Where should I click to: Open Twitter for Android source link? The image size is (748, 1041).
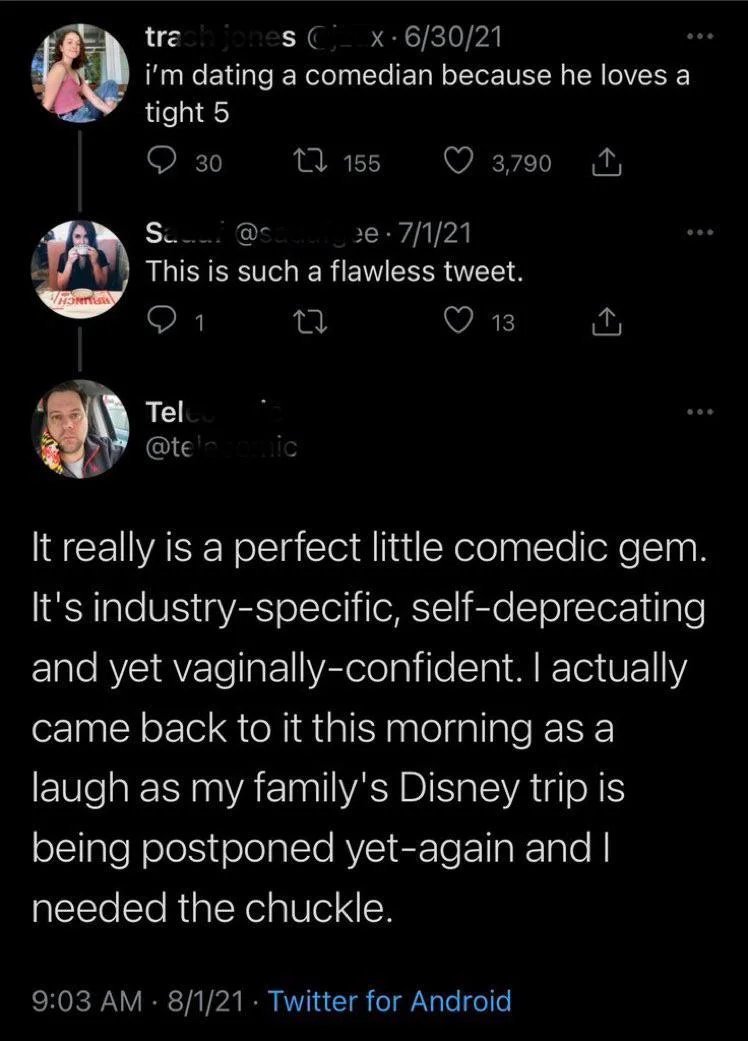pos(389,1001)
